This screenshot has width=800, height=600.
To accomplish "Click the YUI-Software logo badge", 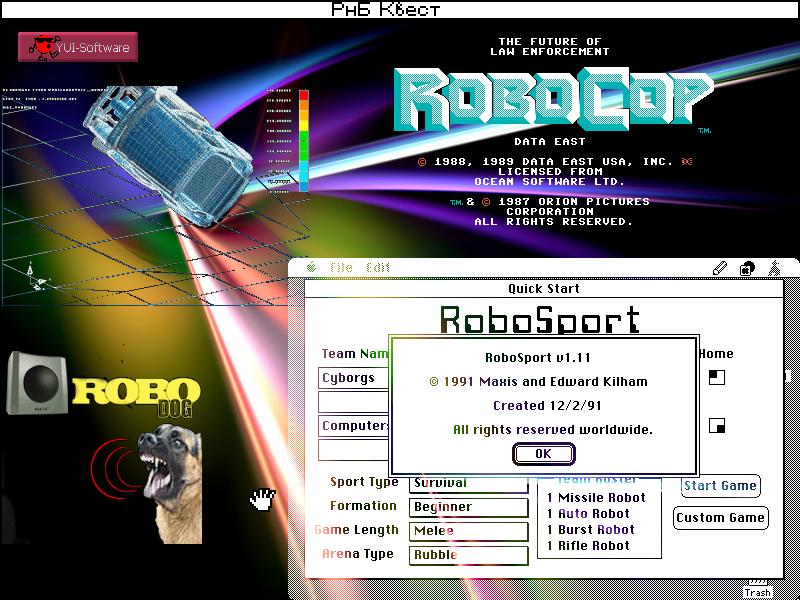I will (78, 46).
